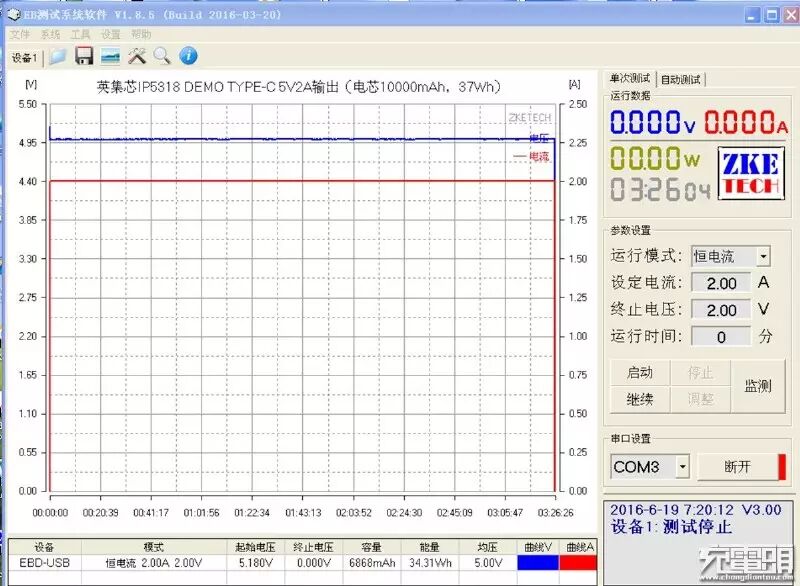The width and height of the screenshot is (800, 586).
Task: Click the 恒电流 2.00A 2.00V mode cell
Action: click(154, 563)
